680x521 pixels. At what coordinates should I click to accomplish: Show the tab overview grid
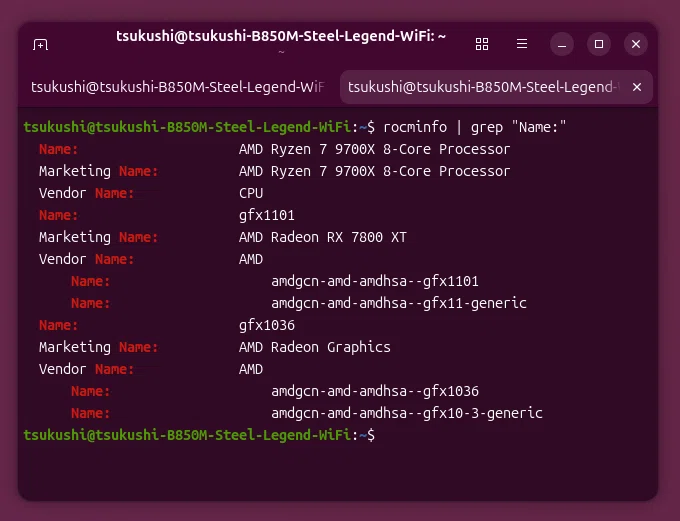coord(482,44)
